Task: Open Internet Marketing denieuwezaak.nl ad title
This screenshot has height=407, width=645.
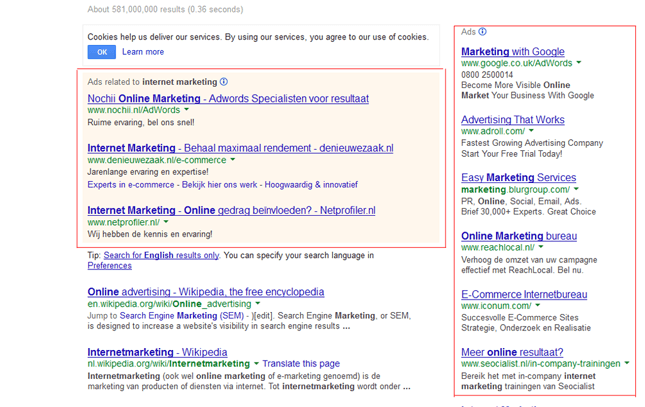Action: pos(240,148)
